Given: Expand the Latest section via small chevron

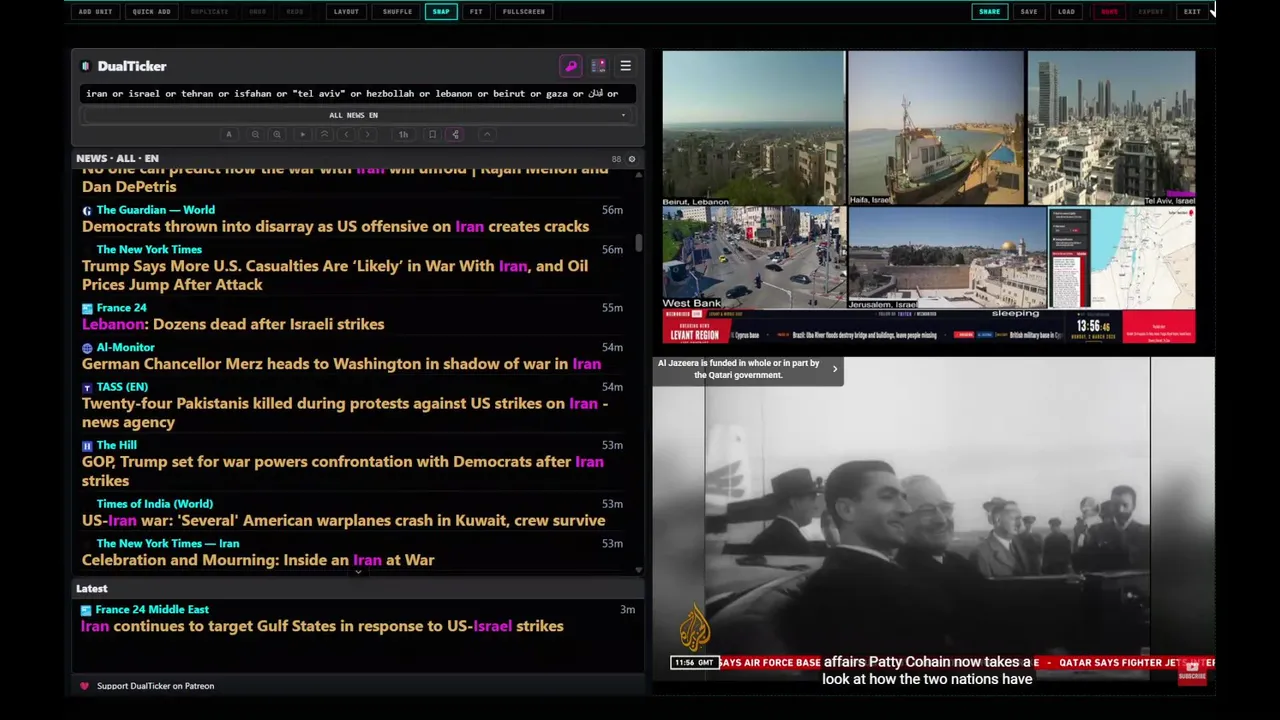Looking at the screenshot, I should (x=358, y=573).
